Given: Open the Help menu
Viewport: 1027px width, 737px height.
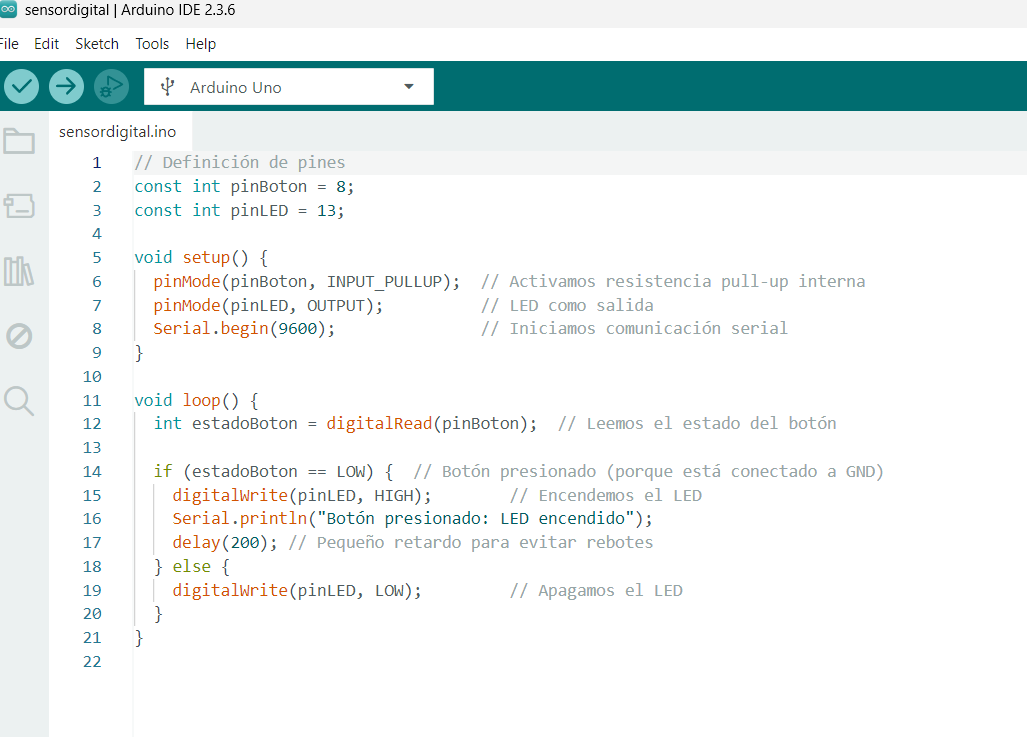Looking at the screenshot, I should point(201,44).
